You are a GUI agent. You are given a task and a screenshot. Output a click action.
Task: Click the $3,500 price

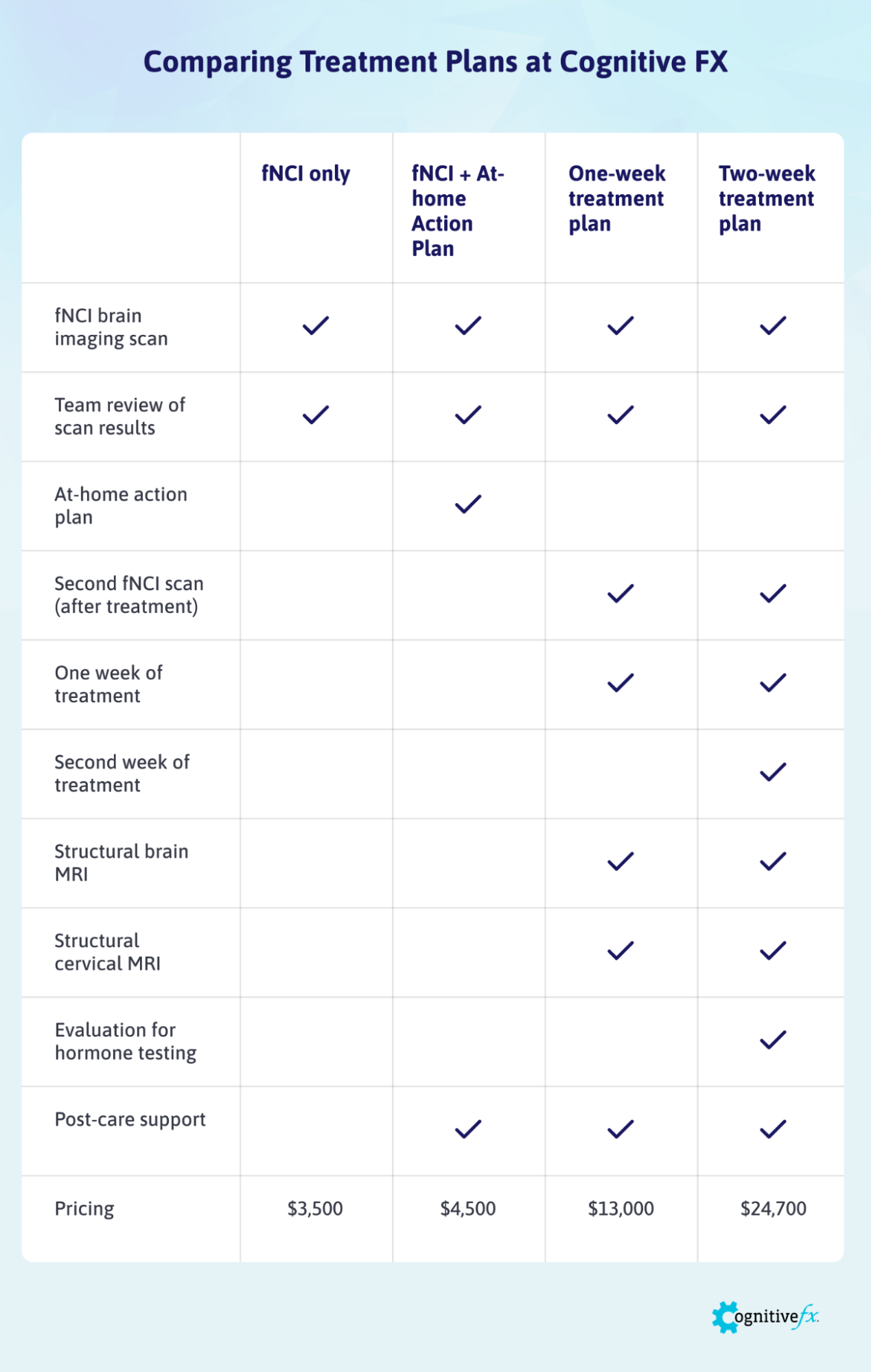click(x=315, y=1209)
